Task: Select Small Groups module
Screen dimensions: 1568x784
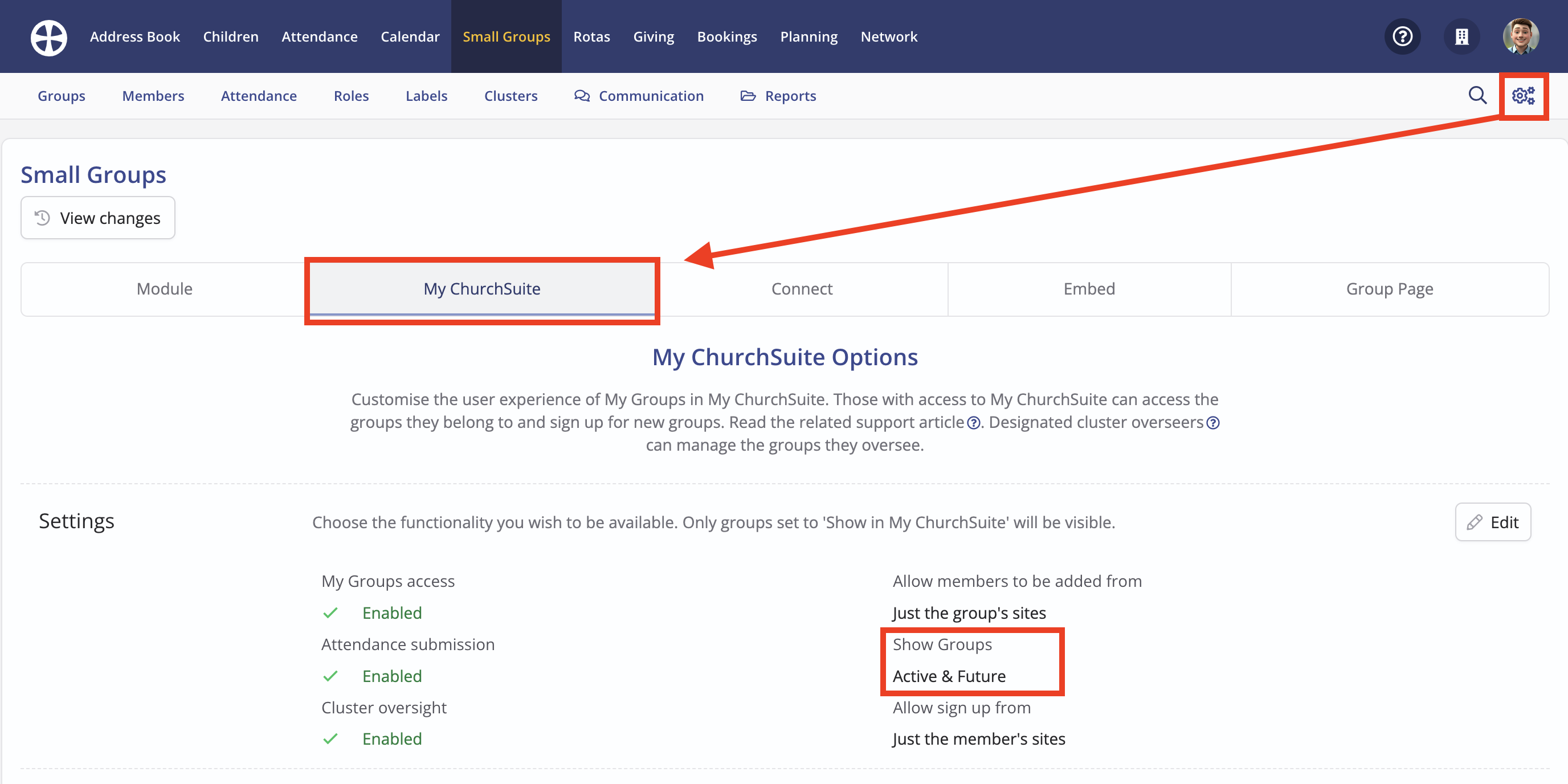Action: tap(507, 36)
